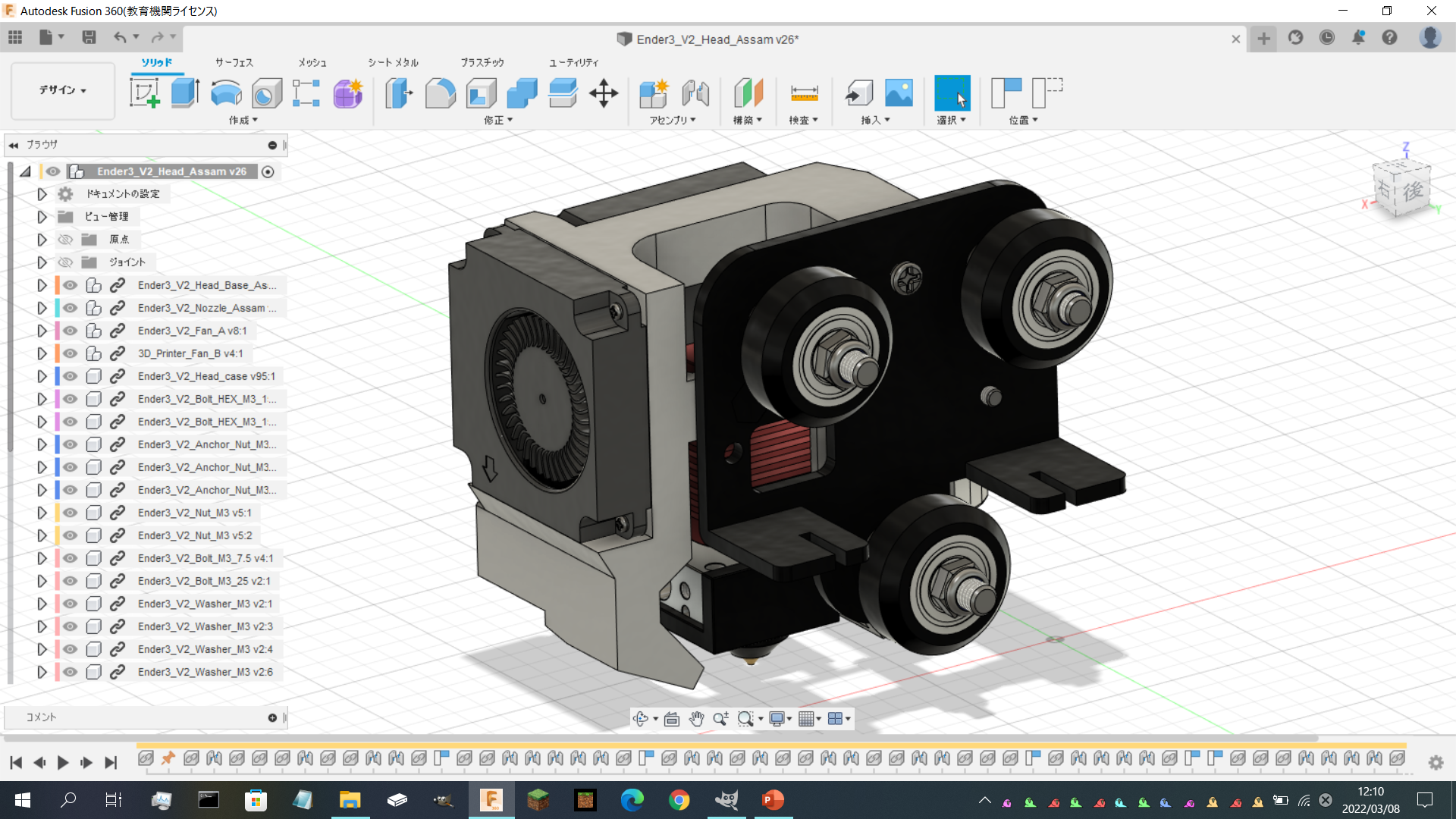The width and height of the screenshot is (1456, 819).
Task: Open the Design workspace dropdown
Action: pyautogui.click(x=63, y=90)
